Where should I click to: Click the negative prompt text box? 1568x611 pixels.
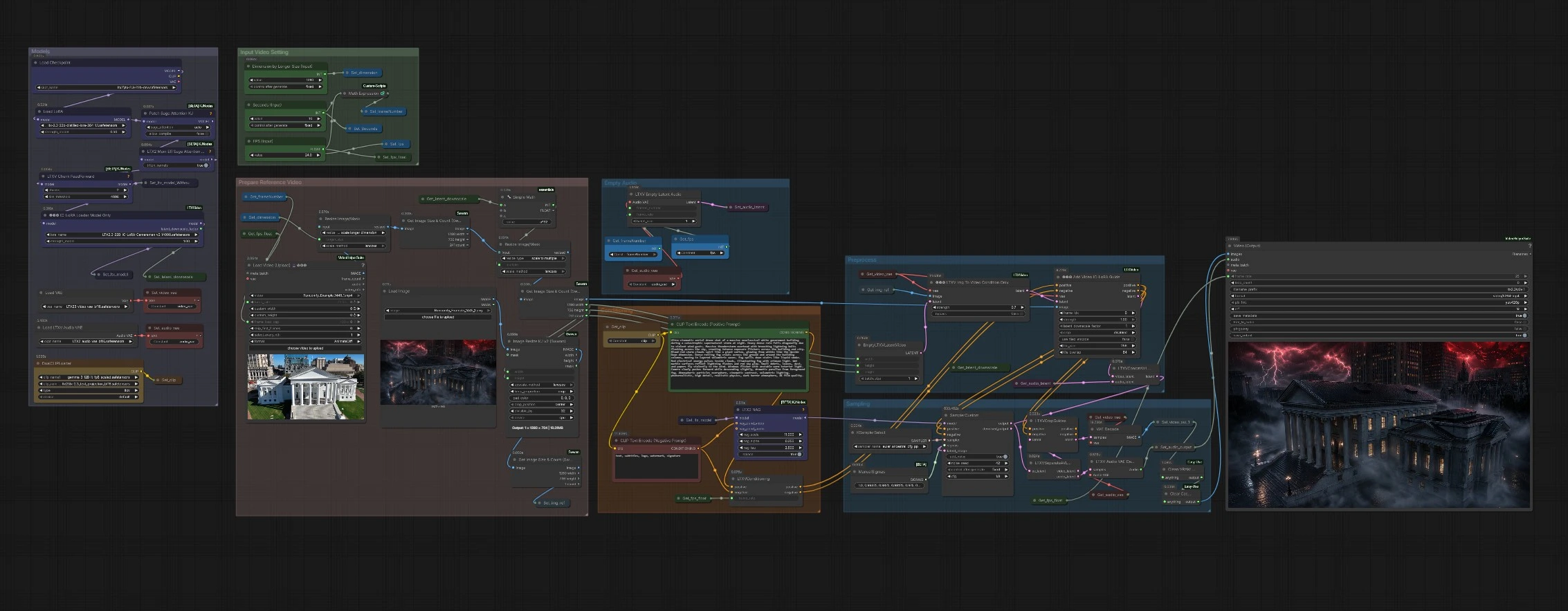(x=657, y=466)
